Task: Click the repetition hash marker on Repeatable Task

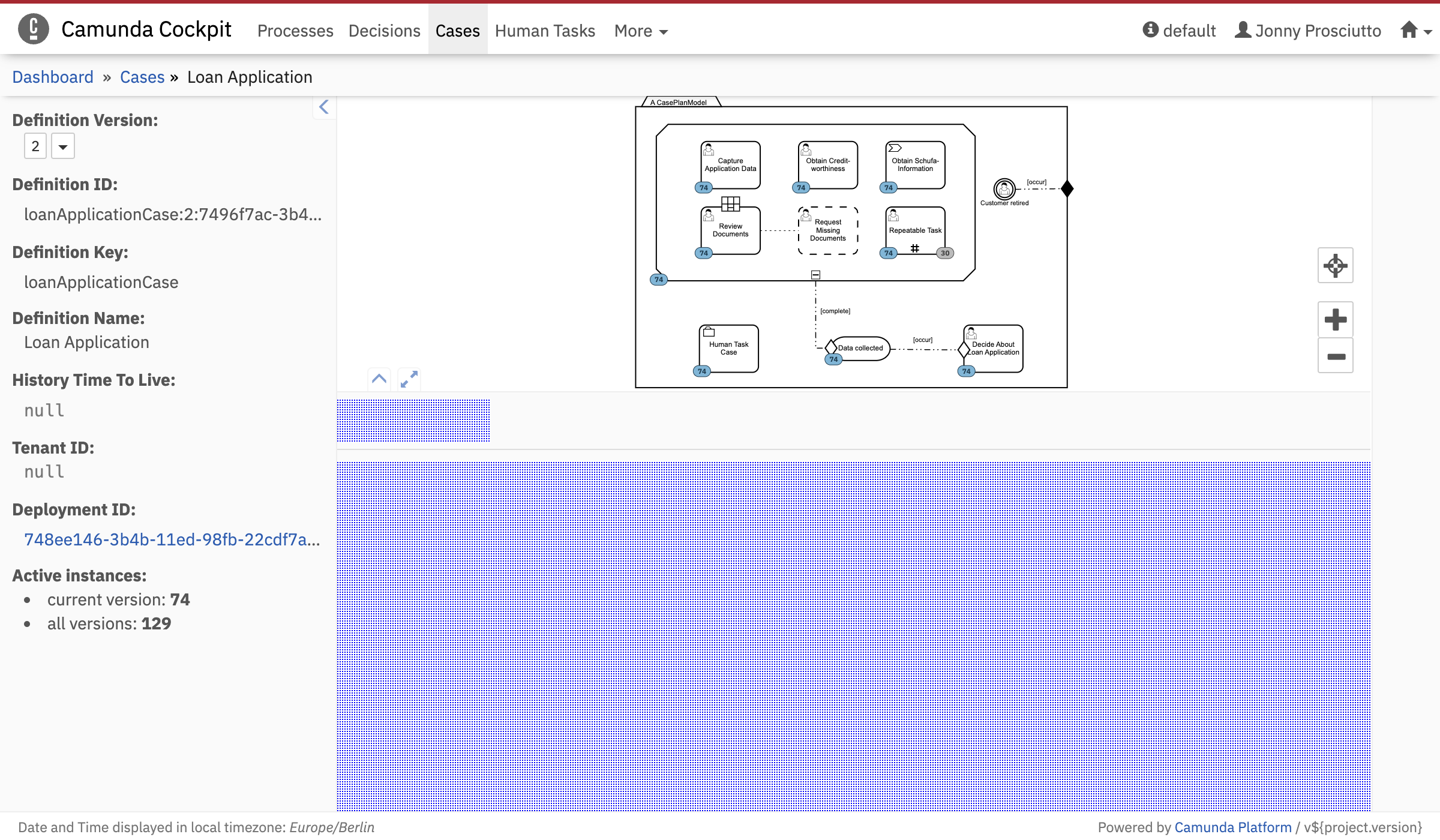Action: click(x=915, y=248)
